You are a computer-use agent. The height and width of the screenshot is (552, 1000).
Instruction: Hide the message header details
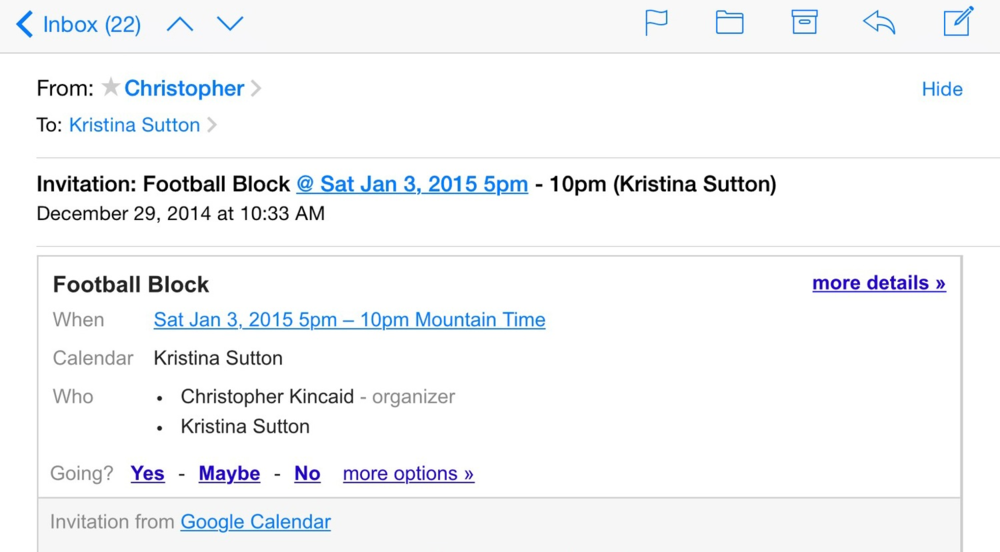coord(942,89)
